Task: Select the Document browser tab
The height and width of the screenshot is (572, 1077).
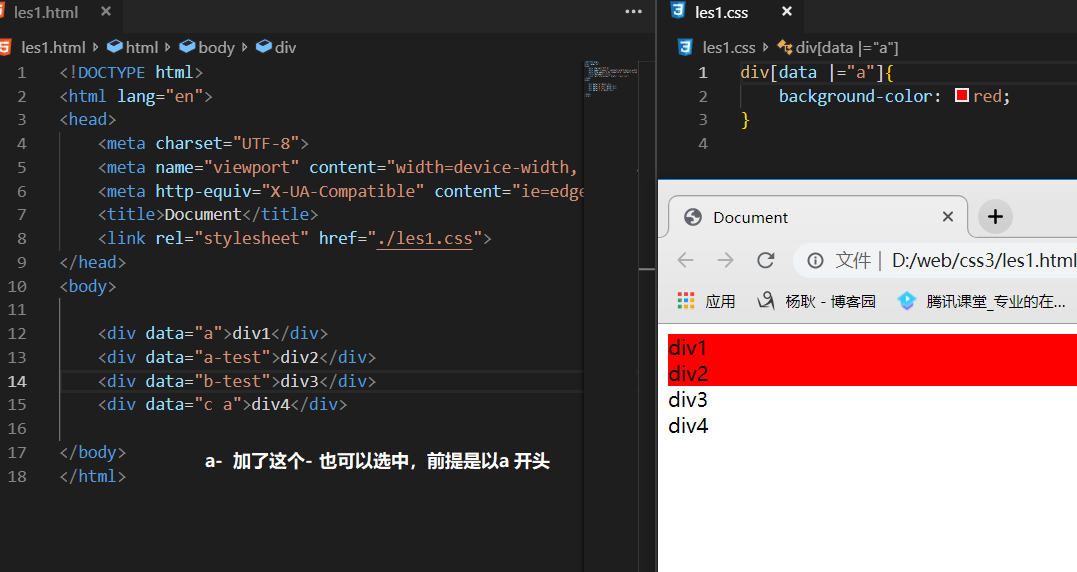Action: 817,217
